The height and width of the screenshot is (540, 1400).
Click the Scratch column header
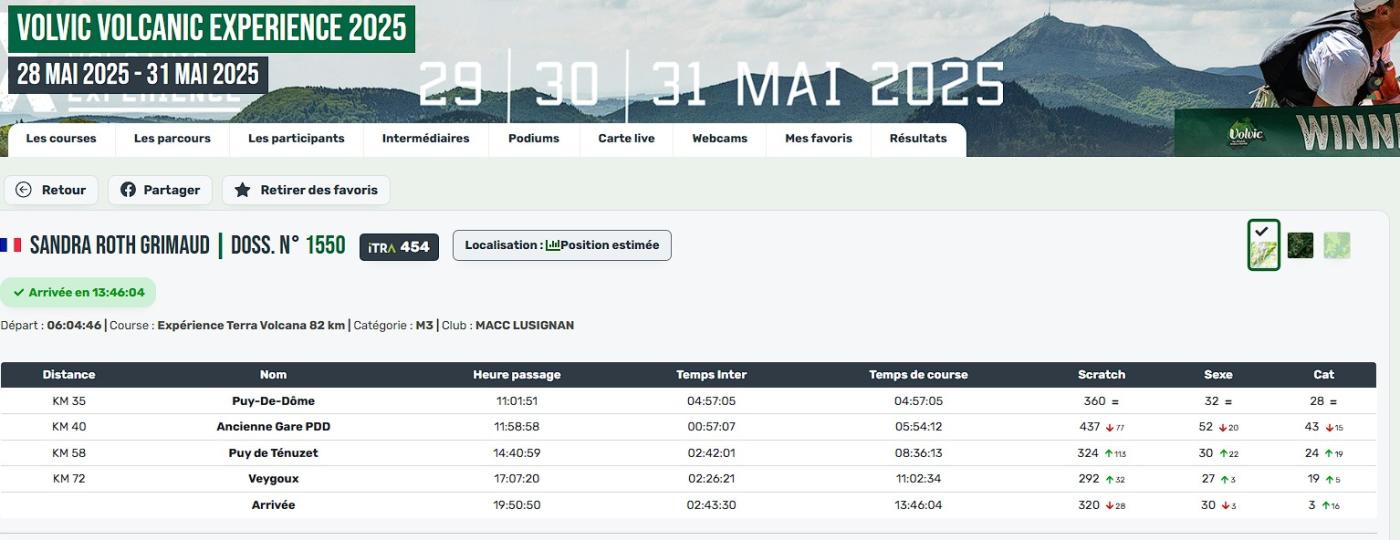point(1101,375)
